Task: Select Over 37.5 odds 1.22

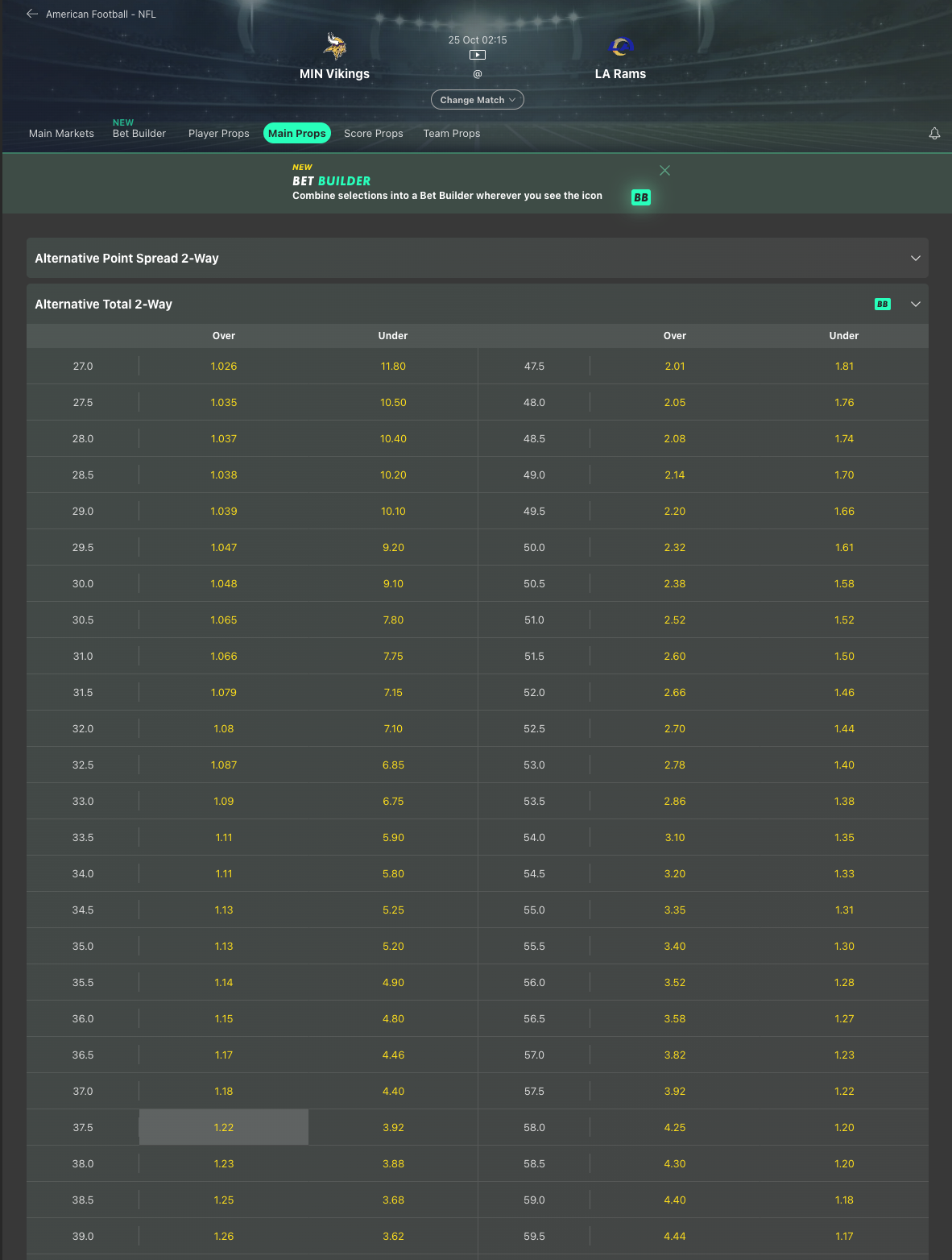Action: pos(224,1127)
